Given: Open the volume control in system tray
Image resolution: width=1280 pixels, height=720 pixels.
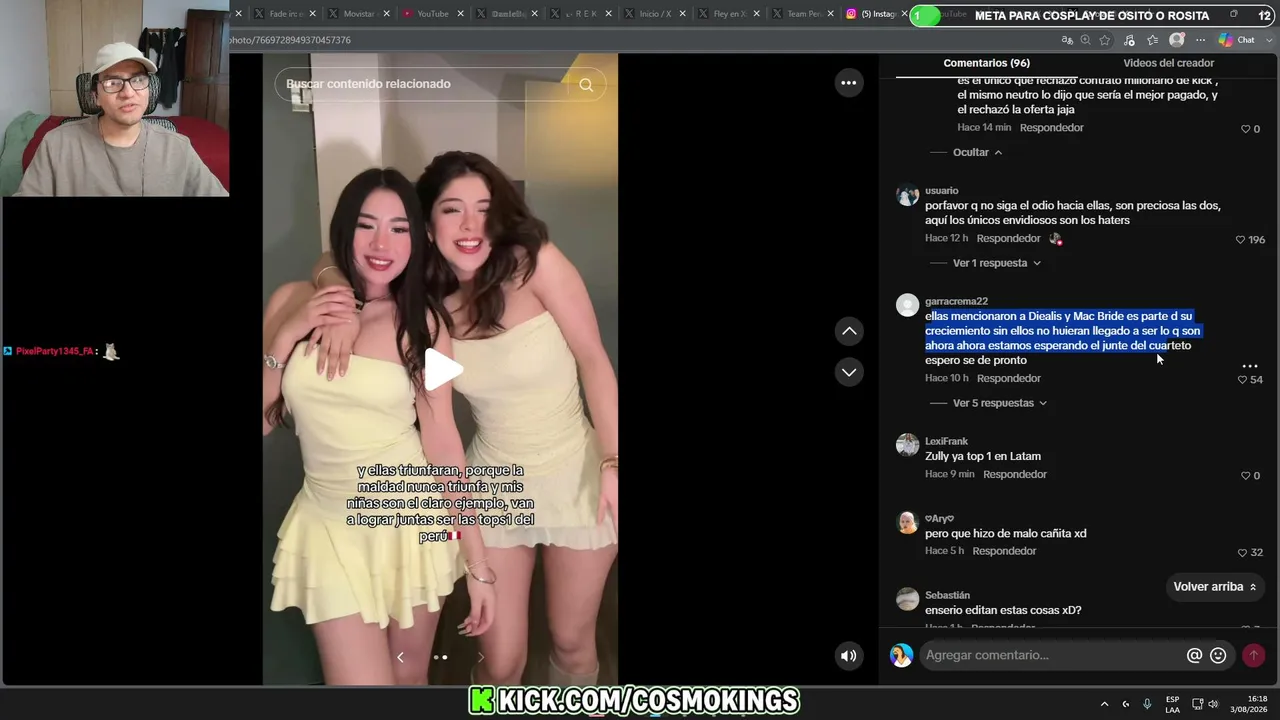Looking at the screenshot, I should (x=1213, y=704).
